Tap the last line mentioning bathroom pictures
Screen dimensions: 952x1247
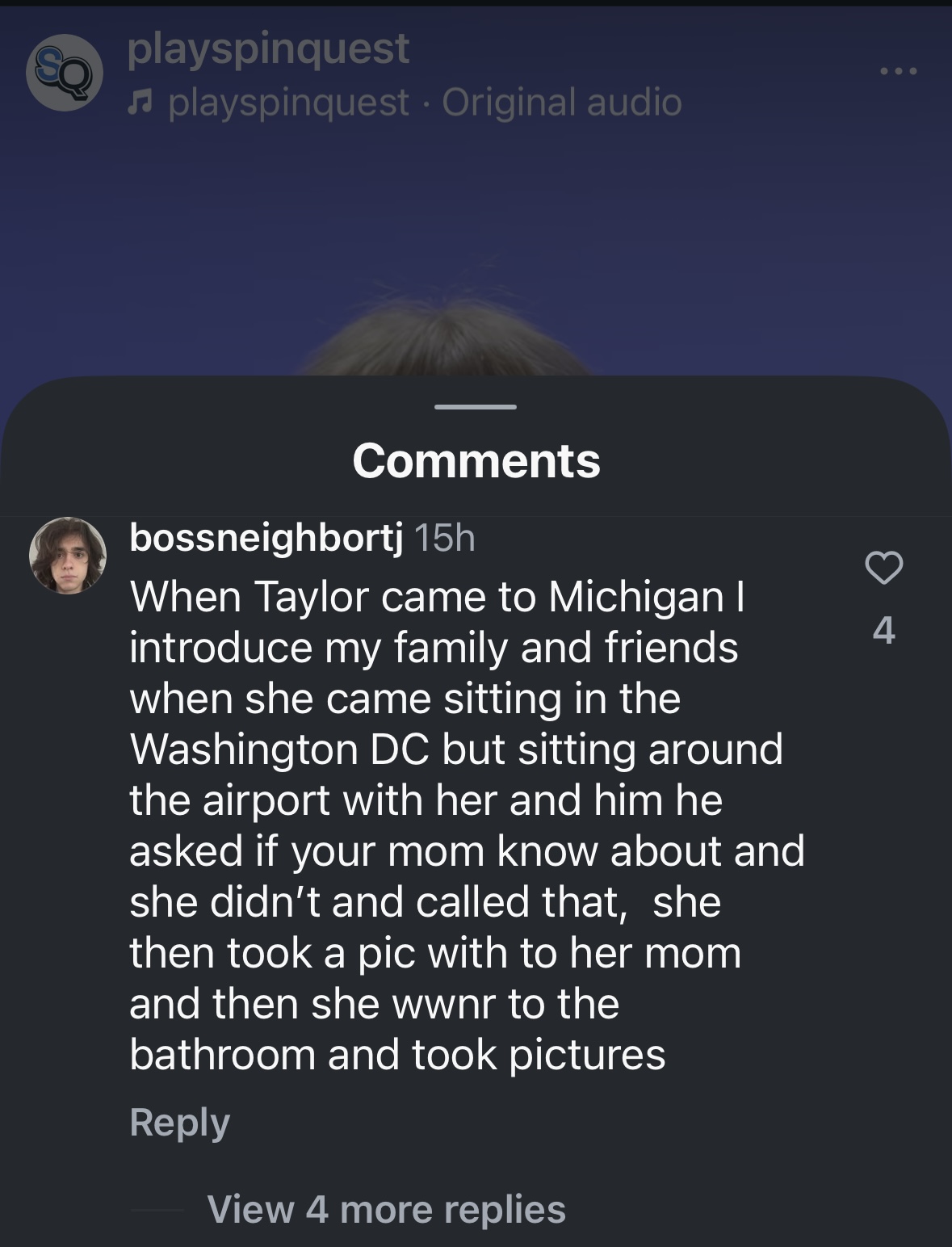[x=397, y=1054]
